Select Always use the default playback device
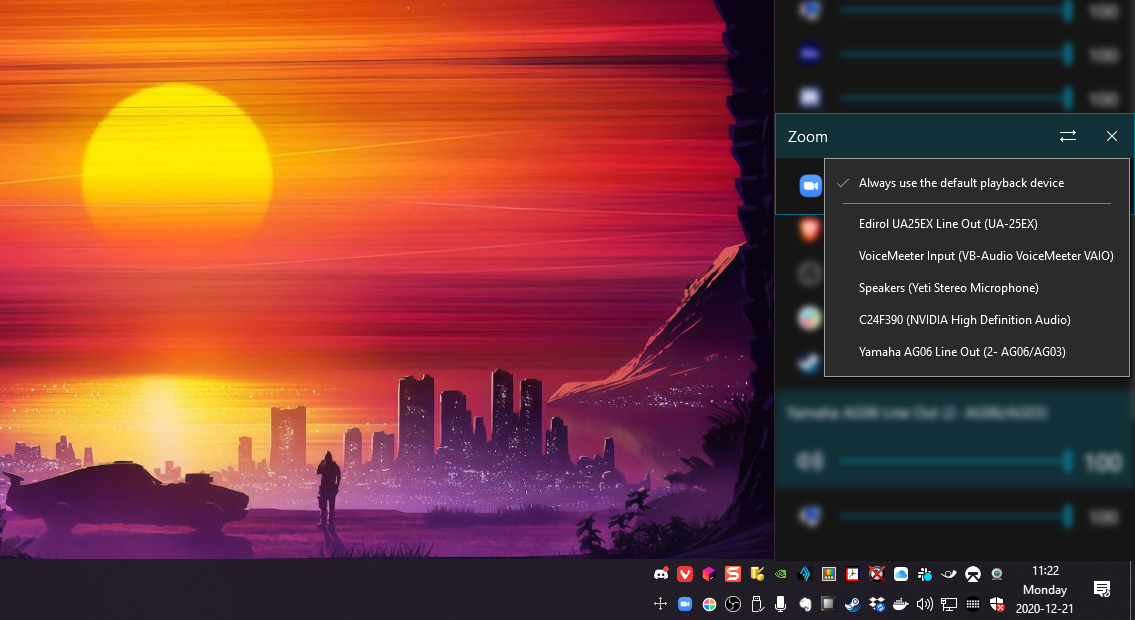The width and height of the screenshot is (1135, 620). (976, 183)
